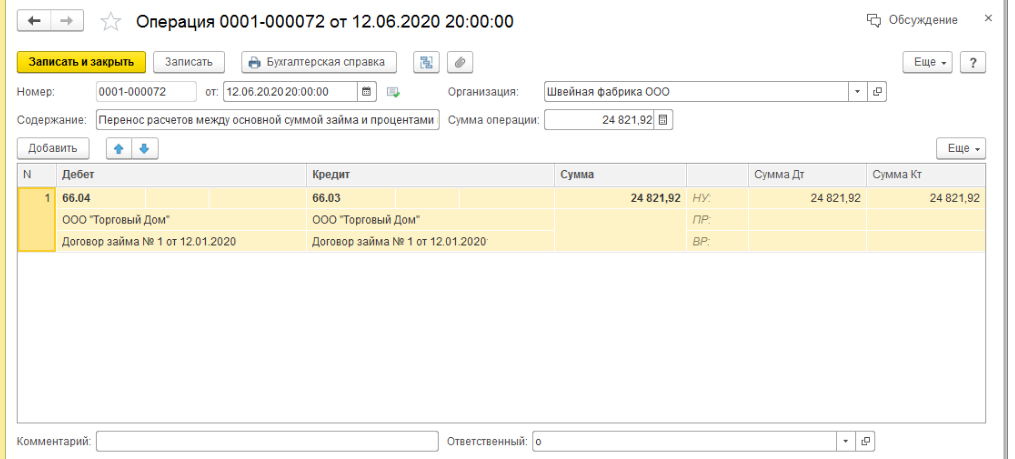Open attached files paperclip icon
Image resolution: width=1015 pixels, height=459 pixels.
tap(460, 62)
